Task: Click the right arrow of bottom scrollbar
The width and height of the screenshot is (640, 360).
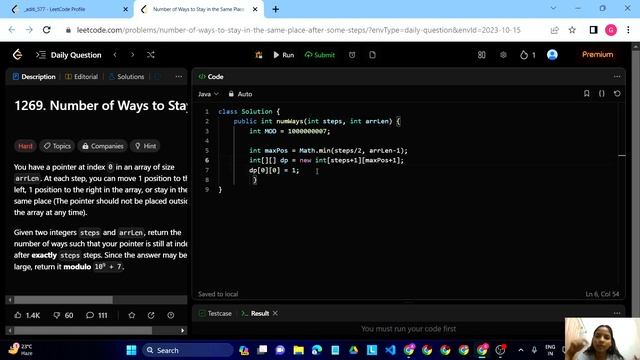Action: pyautogui.click(x=182, y=331)
